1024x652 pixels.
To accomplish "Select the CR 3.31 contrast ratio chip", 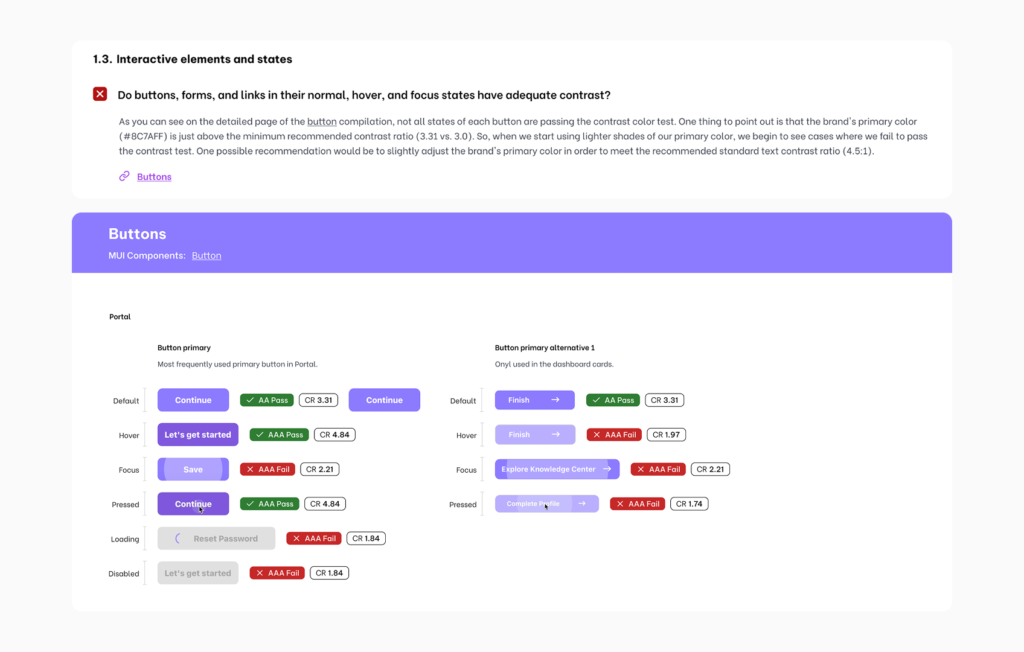I will 318,399.
